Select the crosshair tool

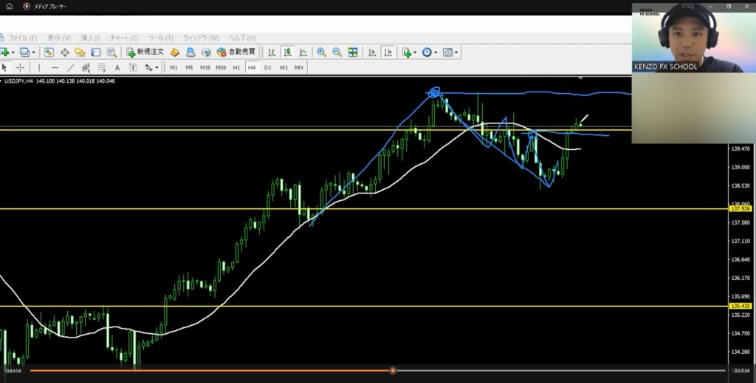(20, 68)
